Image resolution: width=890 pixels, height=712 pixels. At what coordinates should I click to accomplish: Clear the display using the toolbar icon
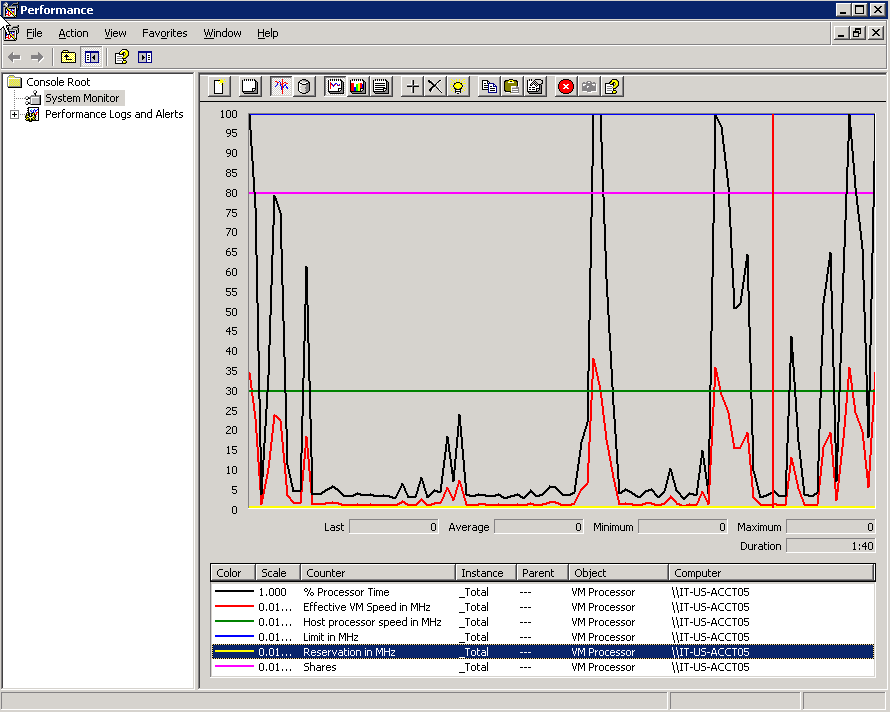[x=250, y=87]
